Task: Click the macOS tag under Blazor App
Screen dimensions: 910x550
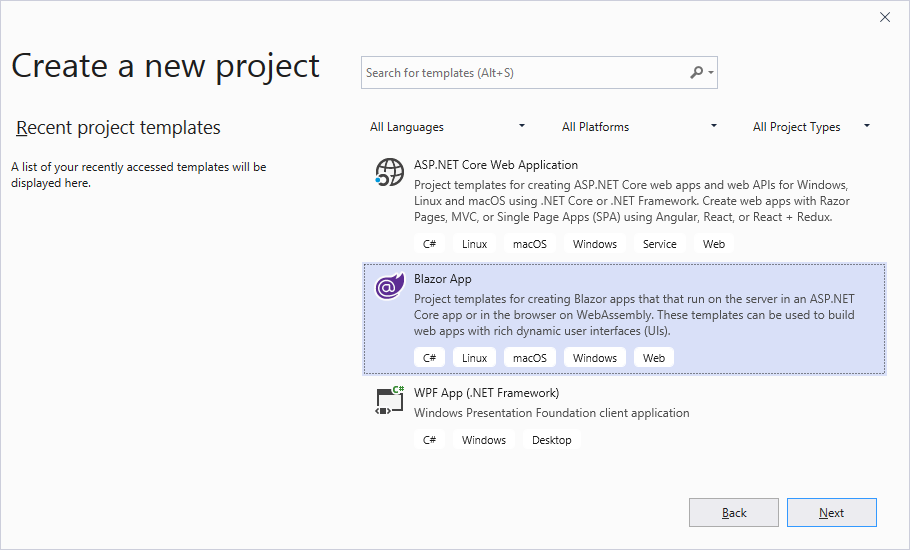Action: coord(530,357)
